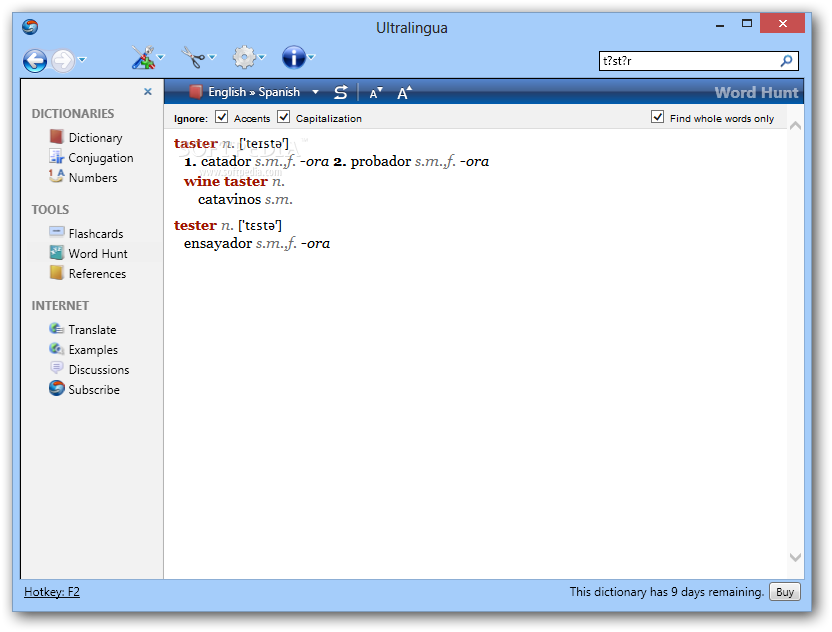832x632 pixels.
Task: Expand the info icon dropdown arrow
Action: (311, 57)
